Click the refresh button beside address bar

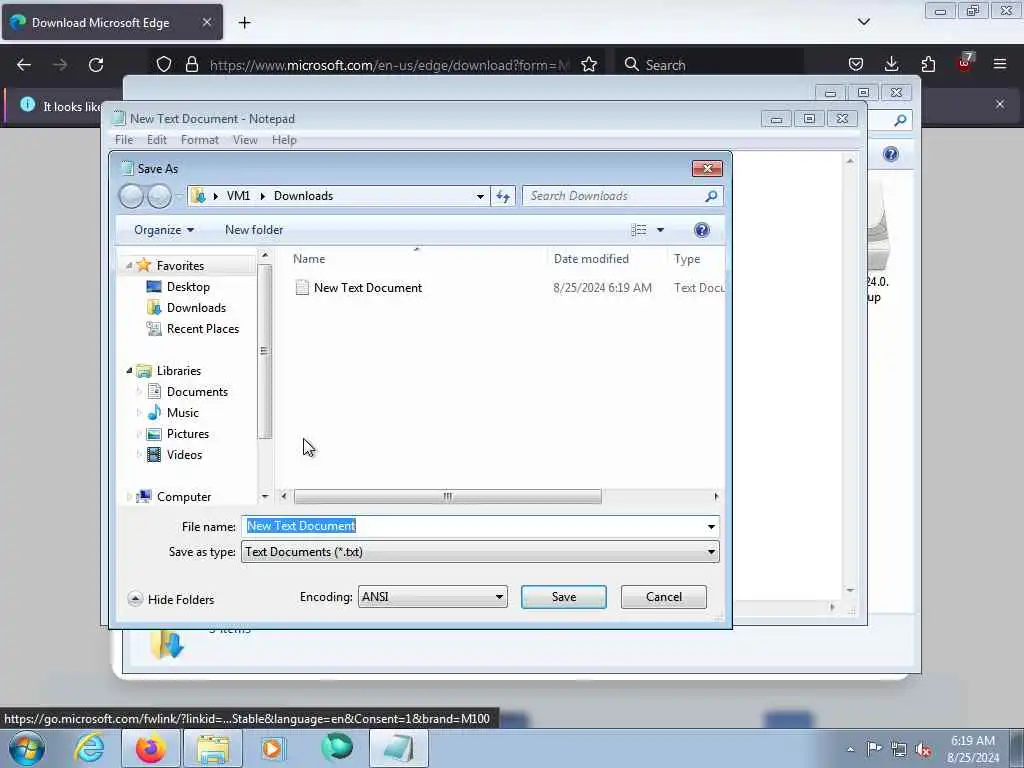point(503,196)
